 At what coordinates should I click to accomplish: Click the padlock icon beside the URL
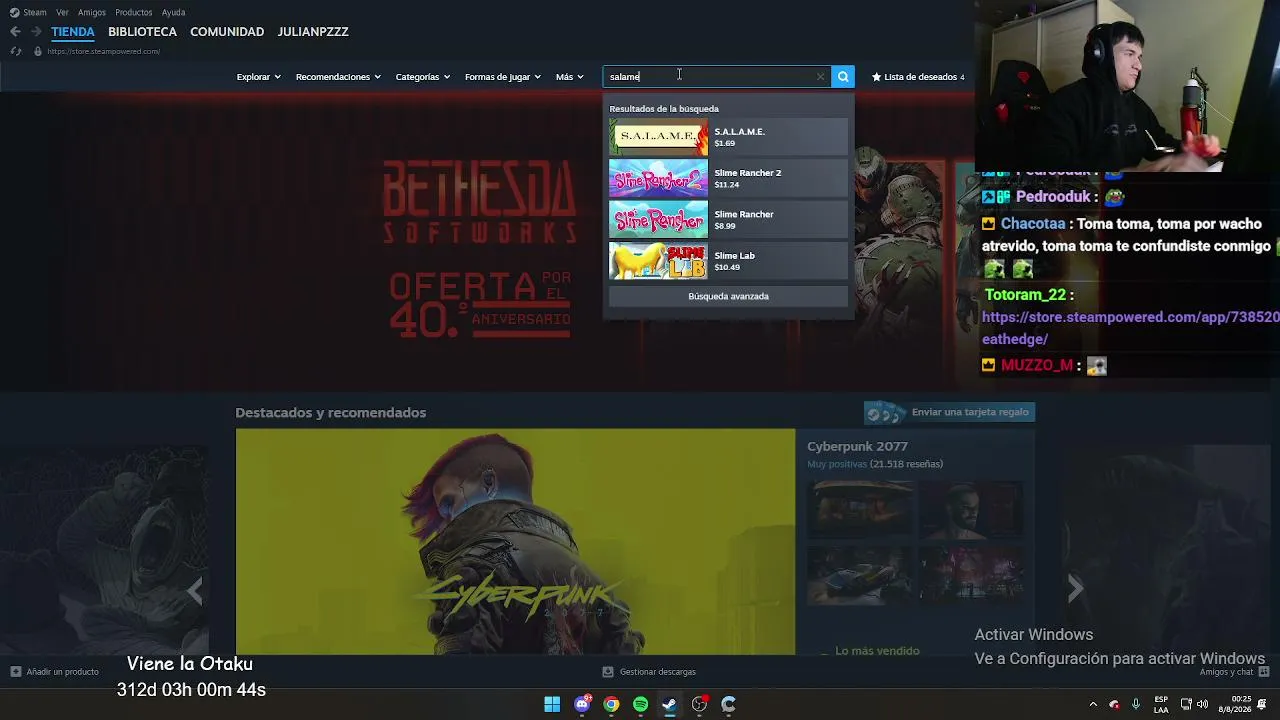point(38,51)
